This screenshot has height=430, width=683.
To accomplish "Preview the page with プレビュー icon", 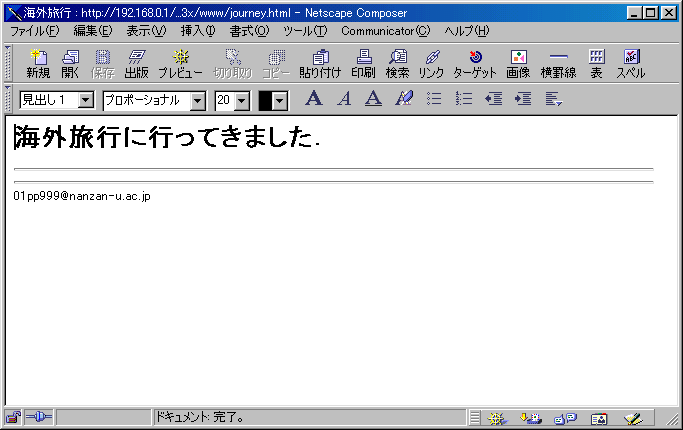I will click(x=180, y=64).
